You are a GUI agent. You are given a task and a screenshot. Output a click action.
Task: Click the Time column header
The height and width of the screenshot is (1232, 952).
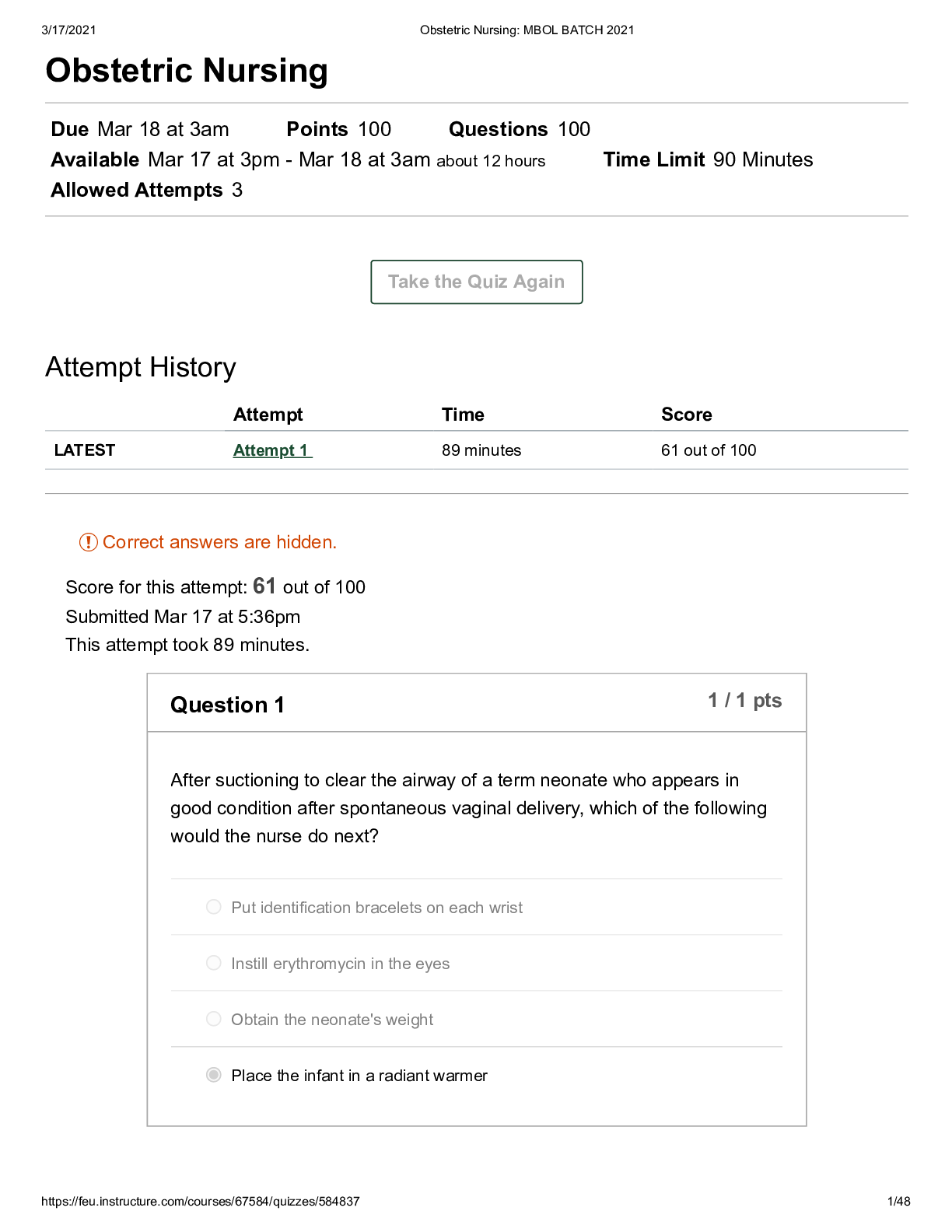[463, 415]
